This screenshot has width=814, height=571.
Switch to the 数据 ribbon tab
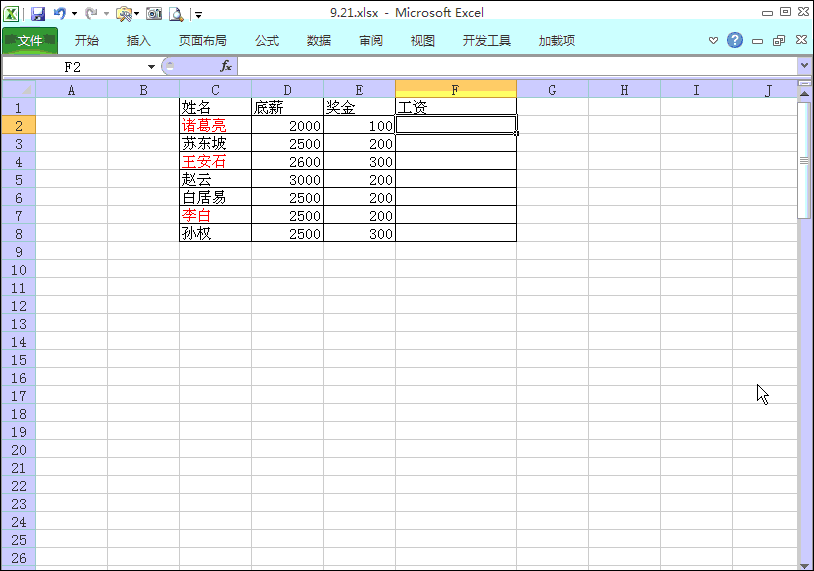[x=319, y=40]
